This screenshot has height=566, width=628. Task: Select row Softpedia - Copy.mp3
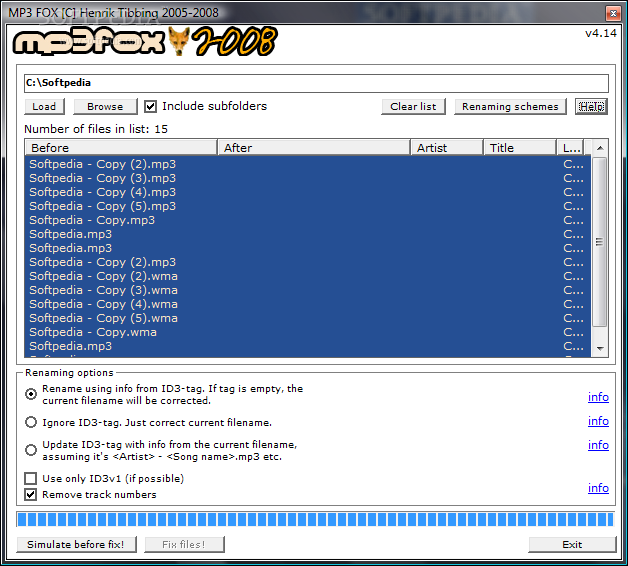[x=307, y=220]
